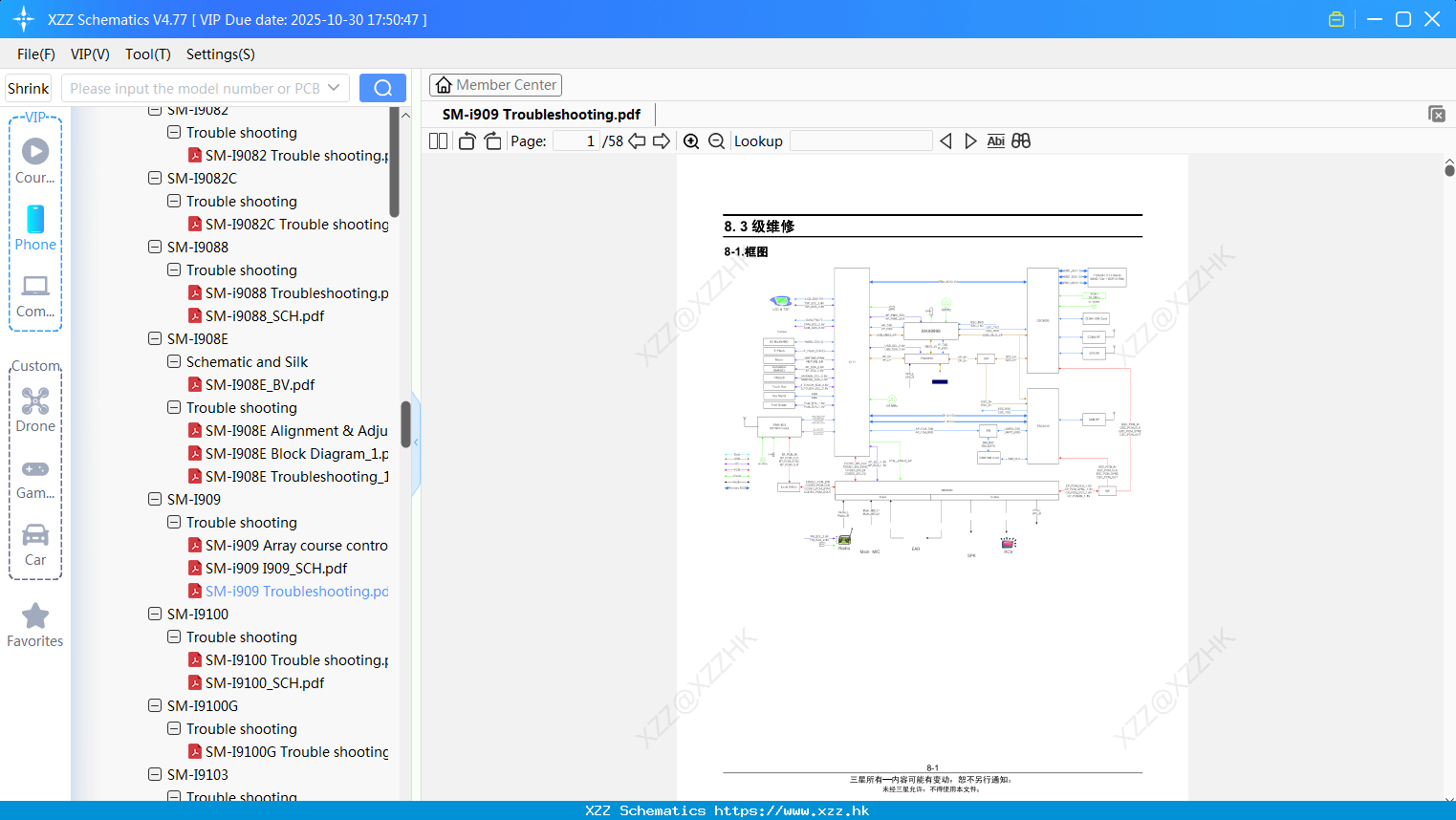Click the Lookup text field
This screenshot has width=1456, height=820.
(861, 140)
